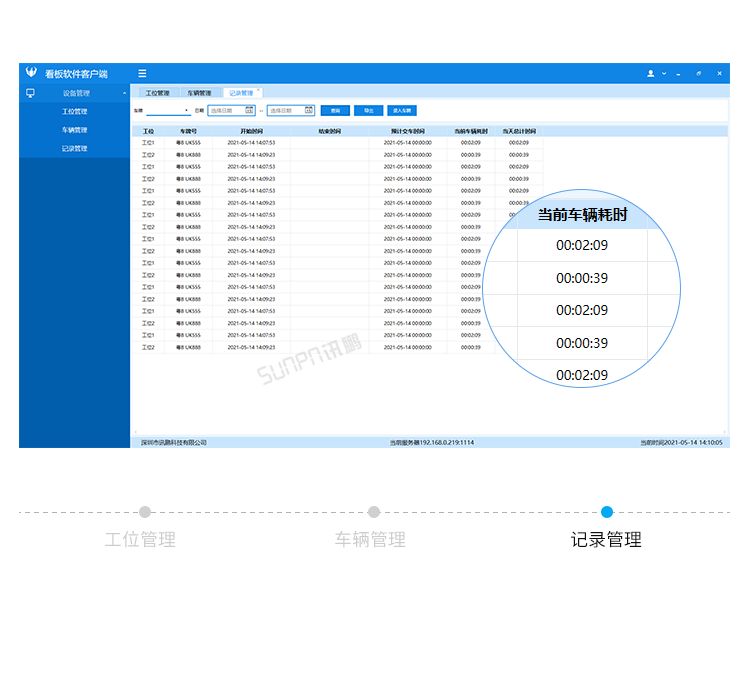Select 记录管理 in the sidebar
Image resolution: width=750 pixels, height=678 pixels.
coord(74,148)
